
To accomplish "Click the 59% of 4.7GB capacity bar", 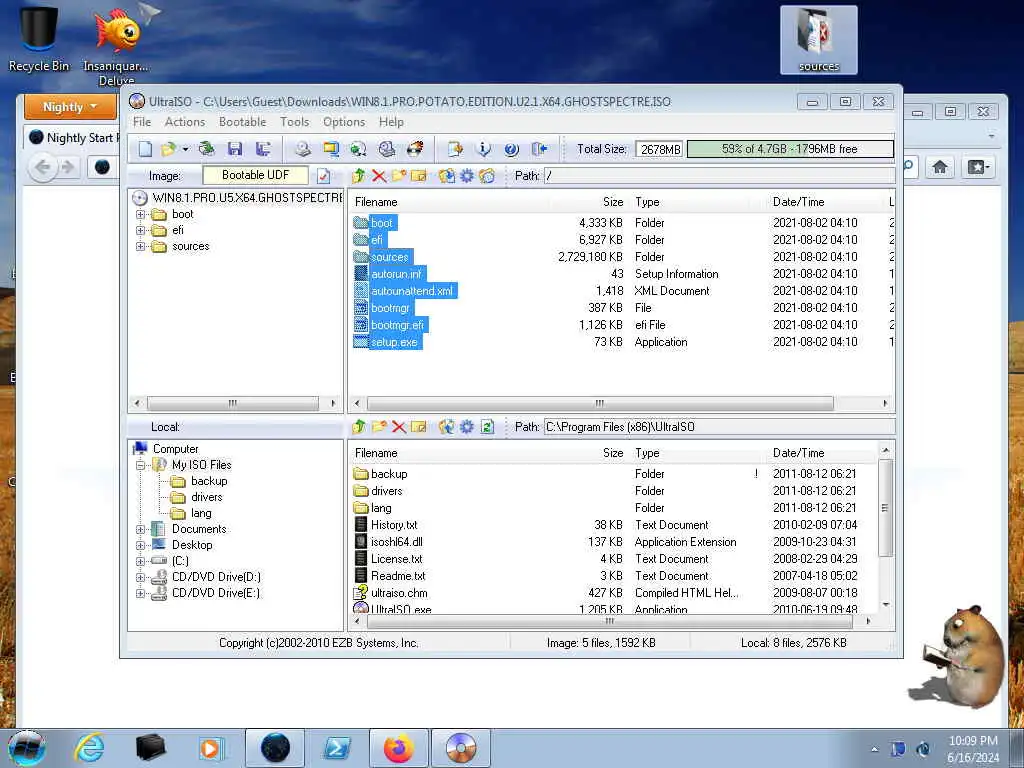I will click(x=790, y=149).
